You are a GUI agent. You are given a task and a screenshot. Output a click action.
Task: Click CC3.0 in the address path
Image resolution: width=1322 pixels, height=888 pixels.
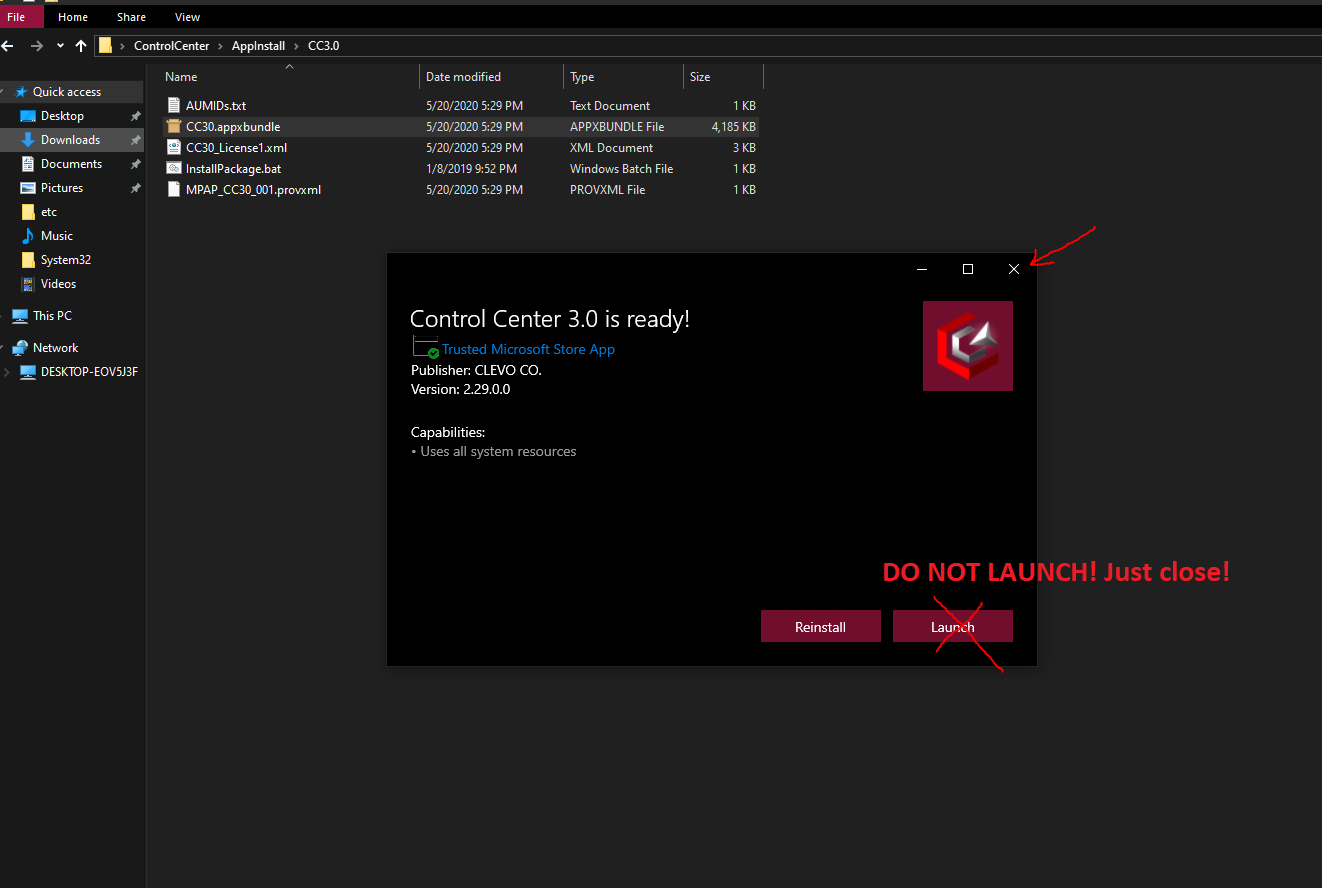click(x=323, y=46)
